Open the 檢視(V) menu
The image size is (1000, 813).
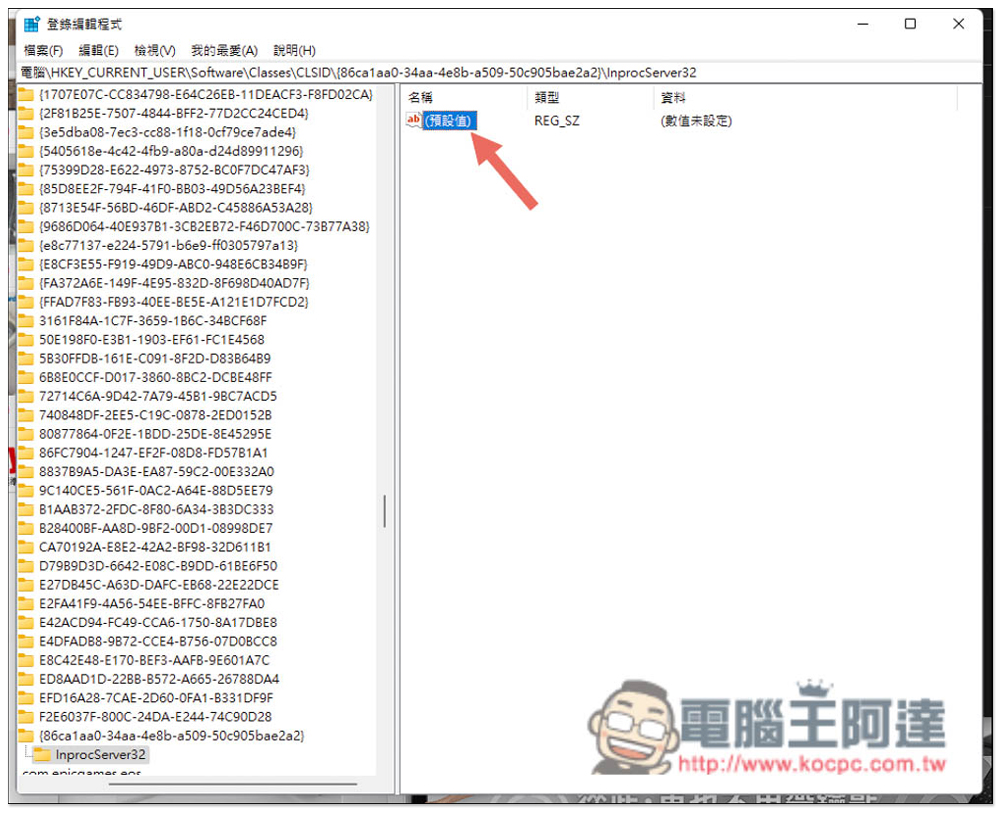[x=155, y=50]
